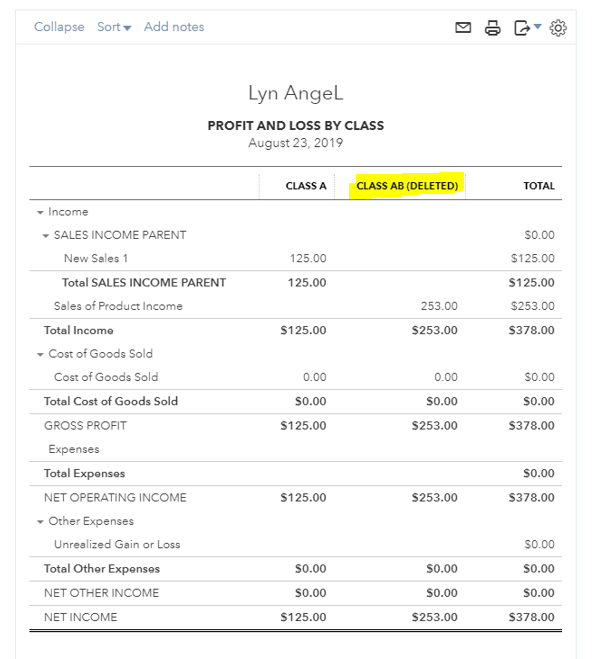611x659 pixels.
Task: Collapse the Income section arrow
Action: pyautogui.click(x=40, y=212)
